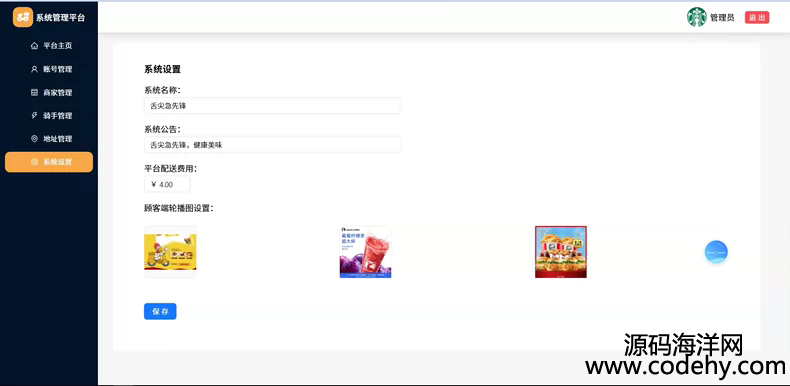Click the location pin icon beside 地址管理
The width and height of the screenshot is (790, 386).
[34, 139]
